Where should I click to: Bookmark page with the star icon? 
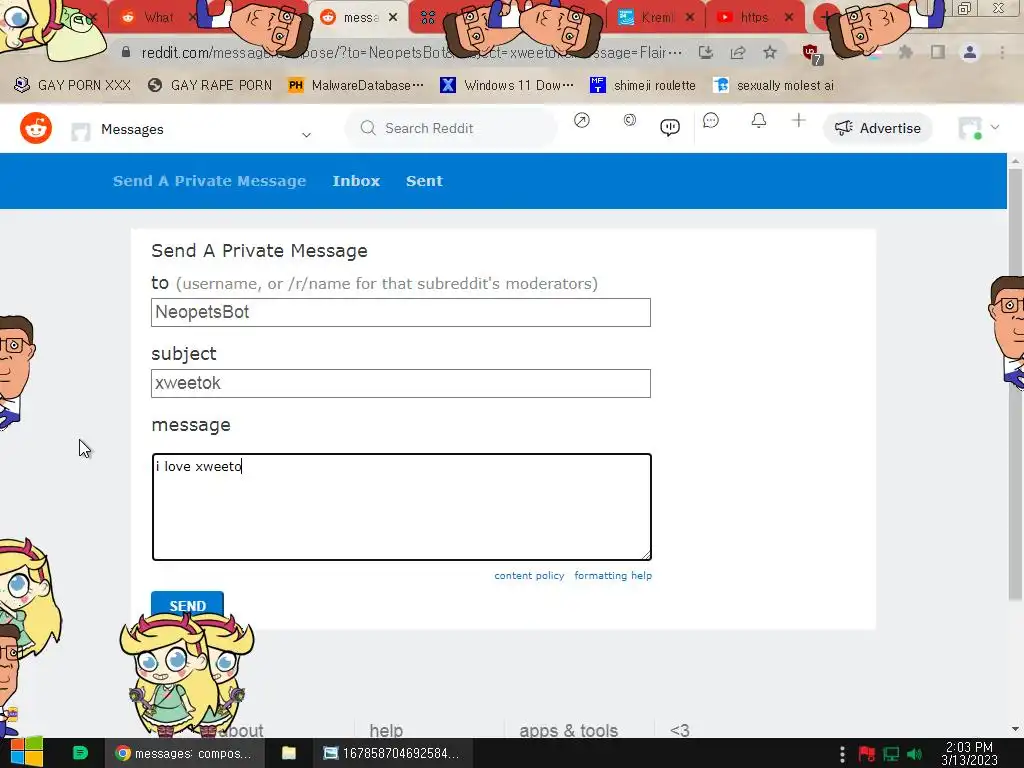[770, 52]
